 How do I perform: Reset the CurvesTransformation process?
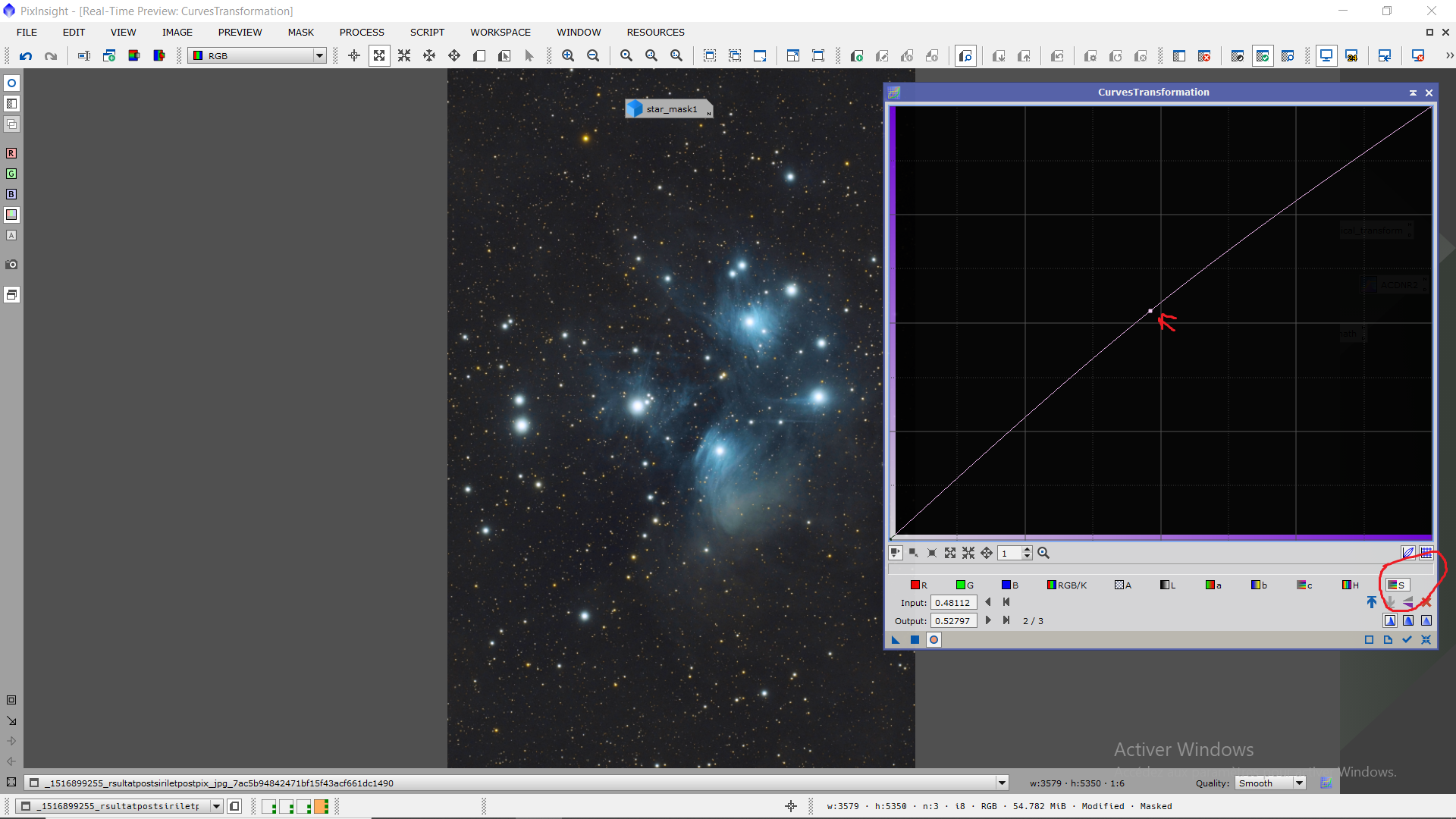pyautogui.click(x=1426, y=639)
